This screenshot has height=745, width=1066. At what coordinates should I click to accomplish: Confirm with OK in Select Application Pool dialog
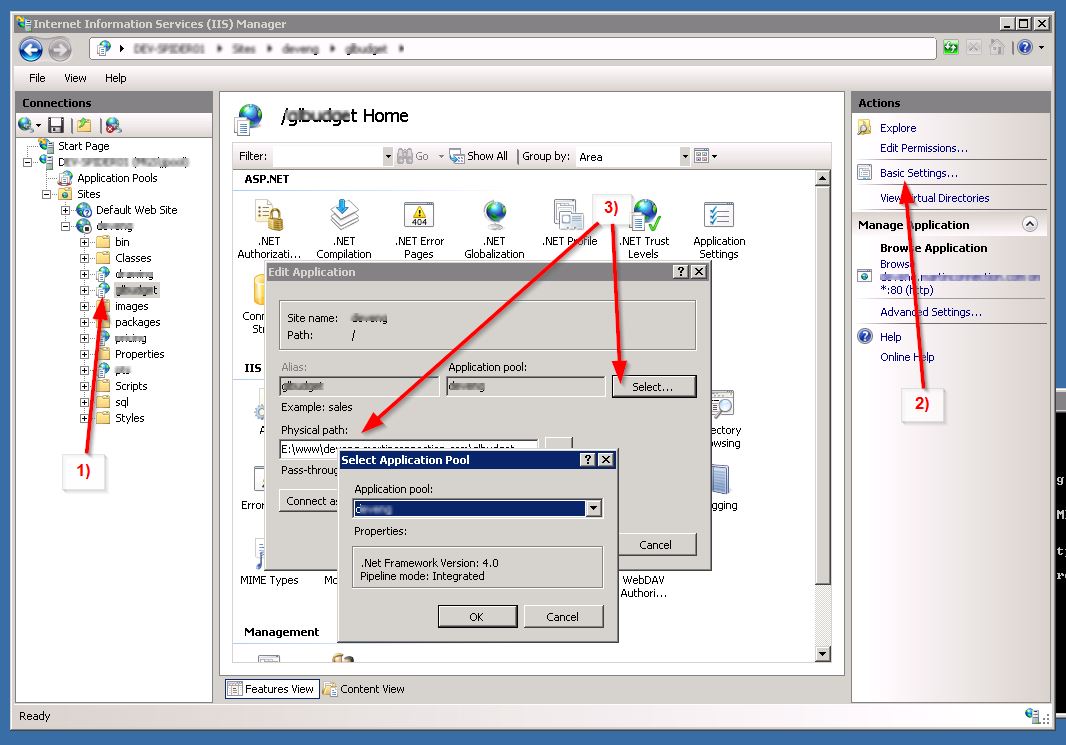point(477,615)
